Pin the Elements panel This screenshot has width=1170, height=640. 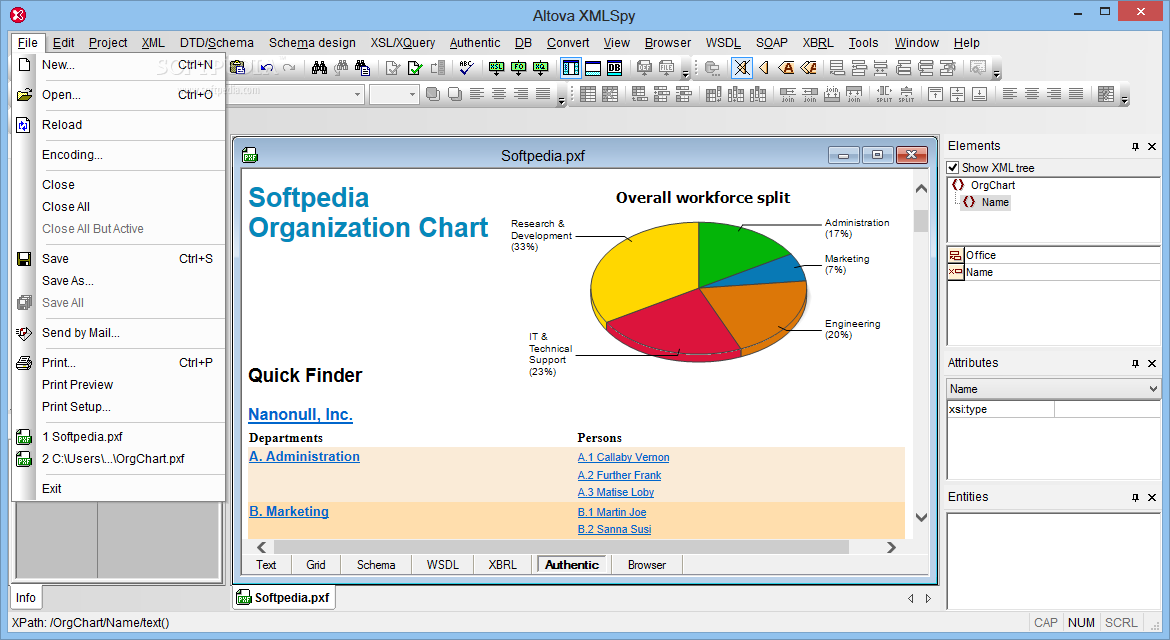(1135, 146)
